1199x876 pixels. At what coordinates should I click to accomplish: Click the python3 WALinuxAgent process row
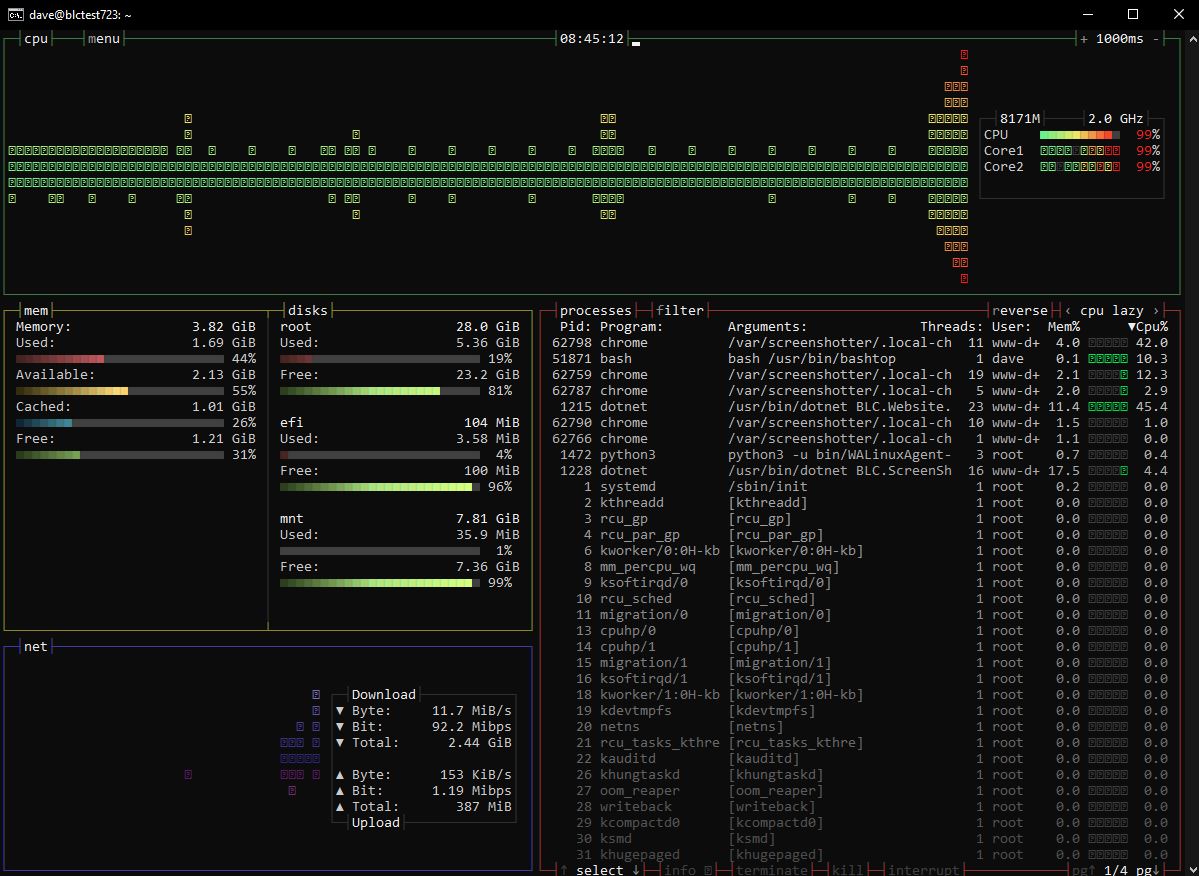(859, 455)
